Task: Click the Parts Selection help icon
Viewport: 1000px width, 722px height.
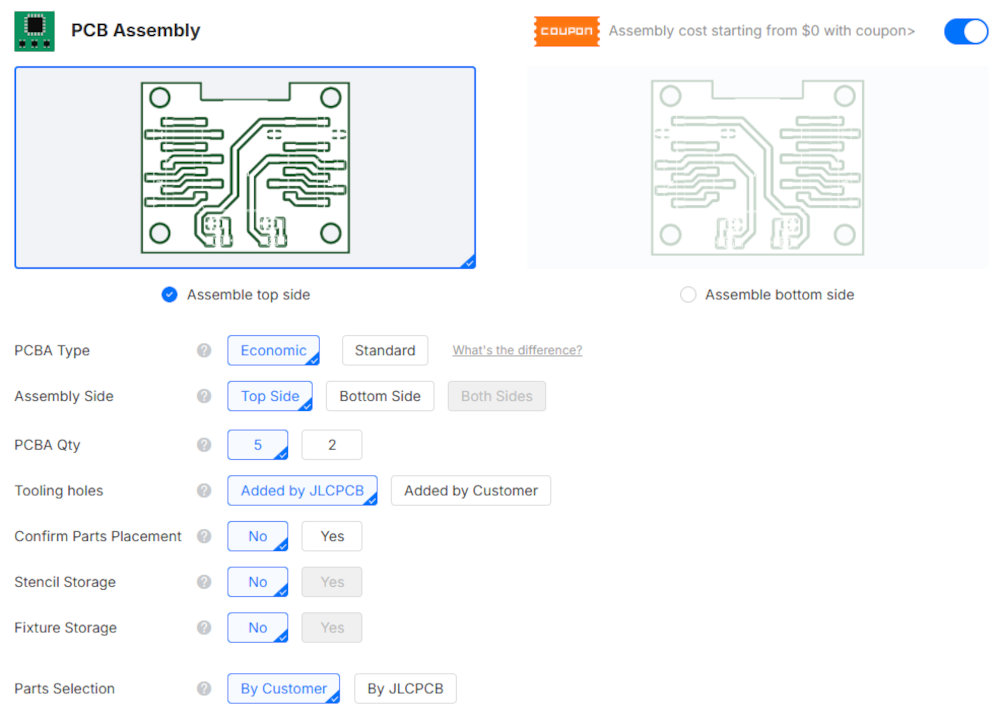Action: point(204,689)
